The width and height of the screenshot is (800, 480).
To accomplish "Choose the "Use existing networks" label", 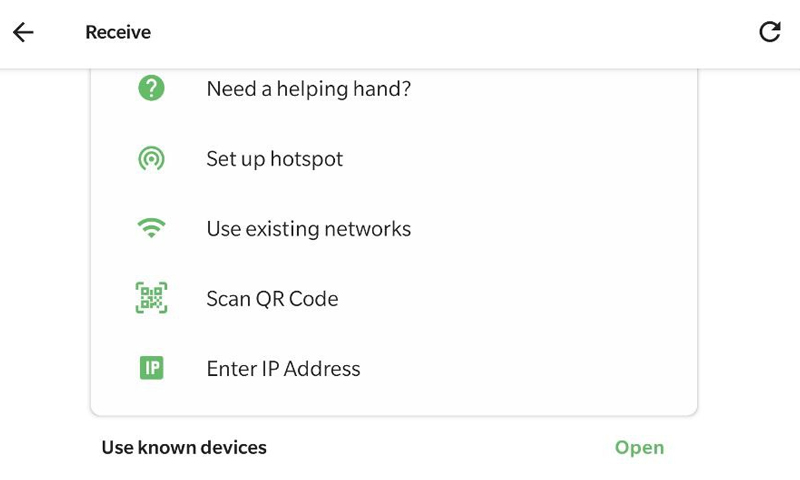I will click(x=308, y=229).
